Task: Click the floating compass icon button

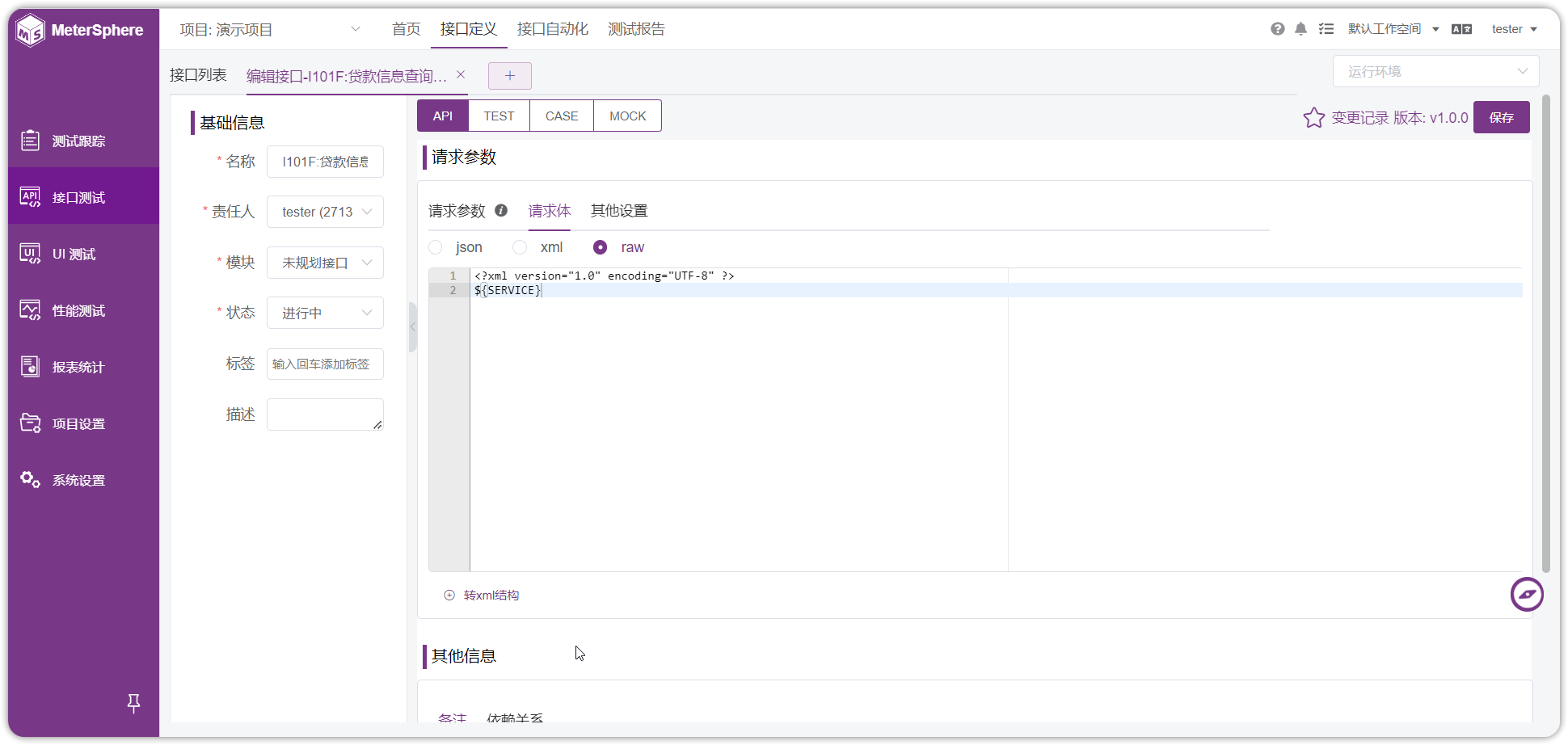Action: click(x=1527, y=595)
